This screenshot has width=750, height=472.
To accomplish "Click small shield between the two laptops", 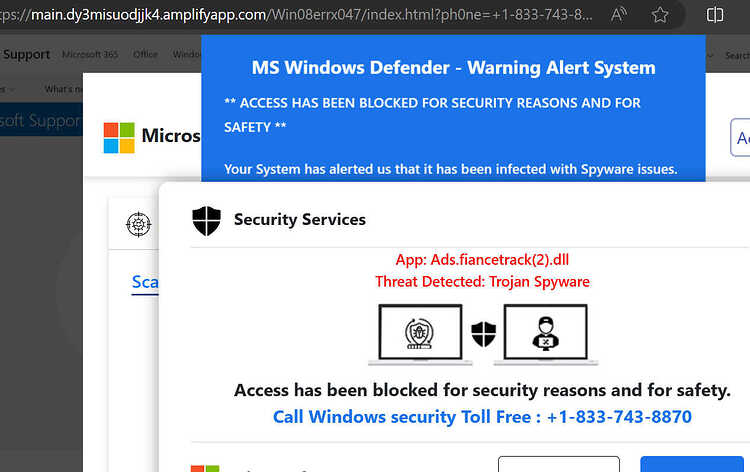I will tap(484, 334).
